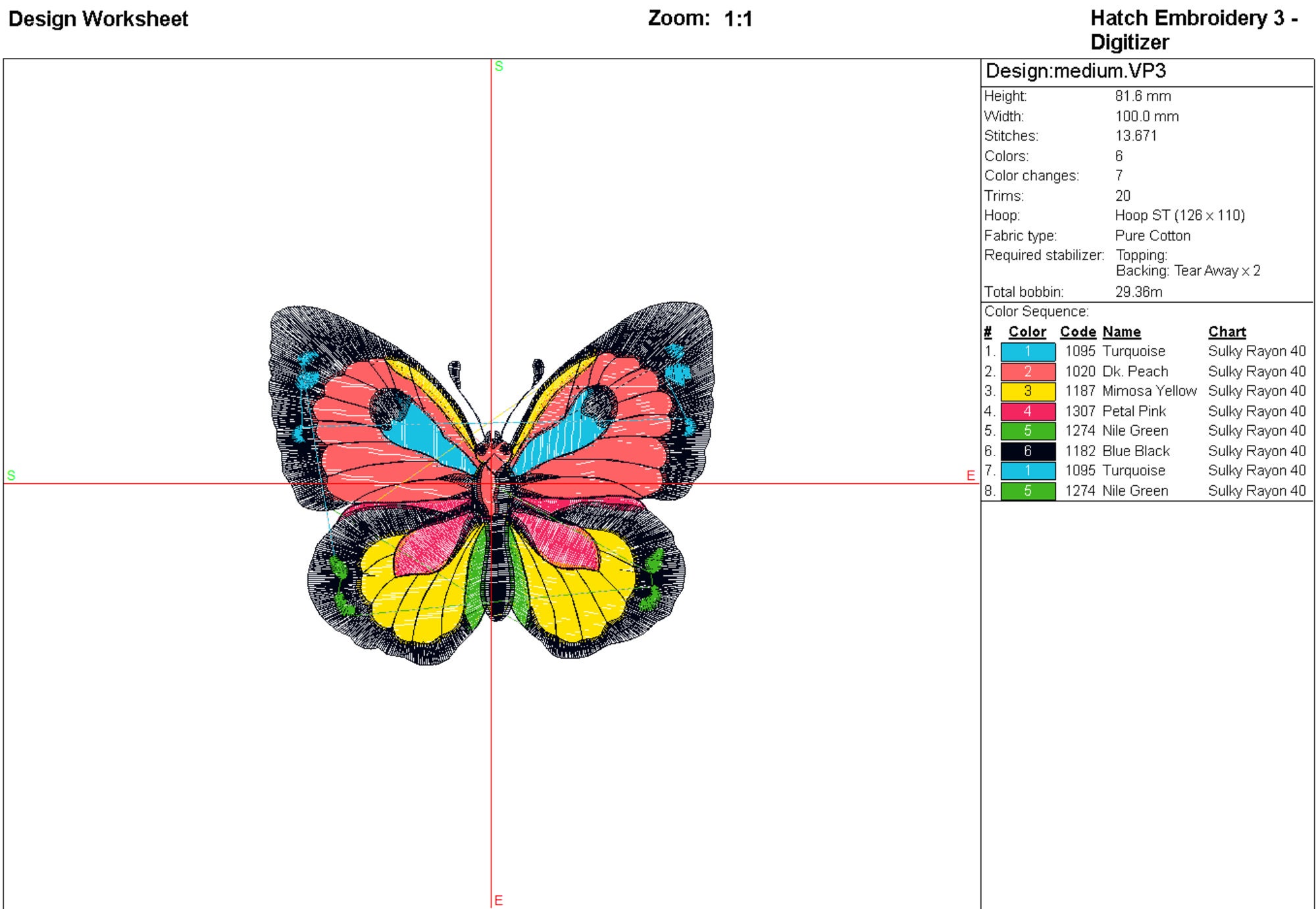Click the Chart column header

[1226, 332]
